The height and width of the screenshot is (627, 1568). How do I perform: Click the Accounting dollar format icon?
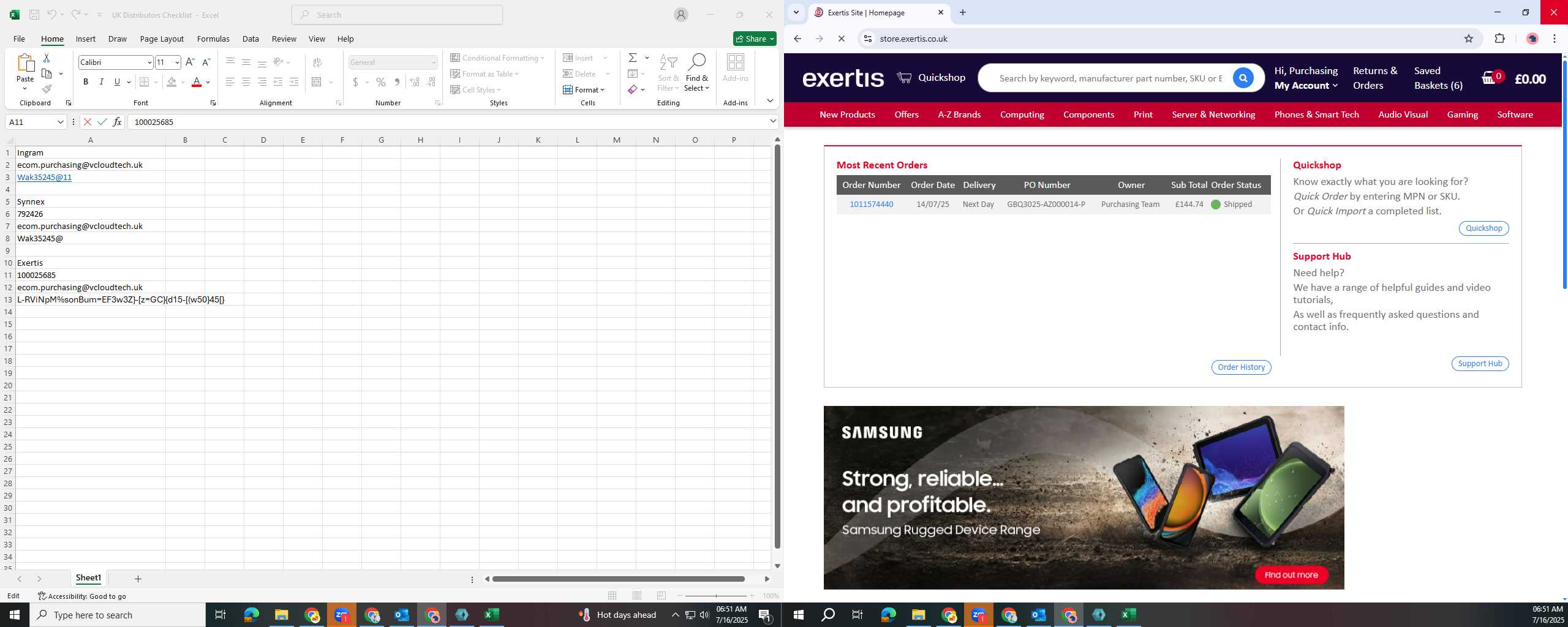tap(355, 82)
